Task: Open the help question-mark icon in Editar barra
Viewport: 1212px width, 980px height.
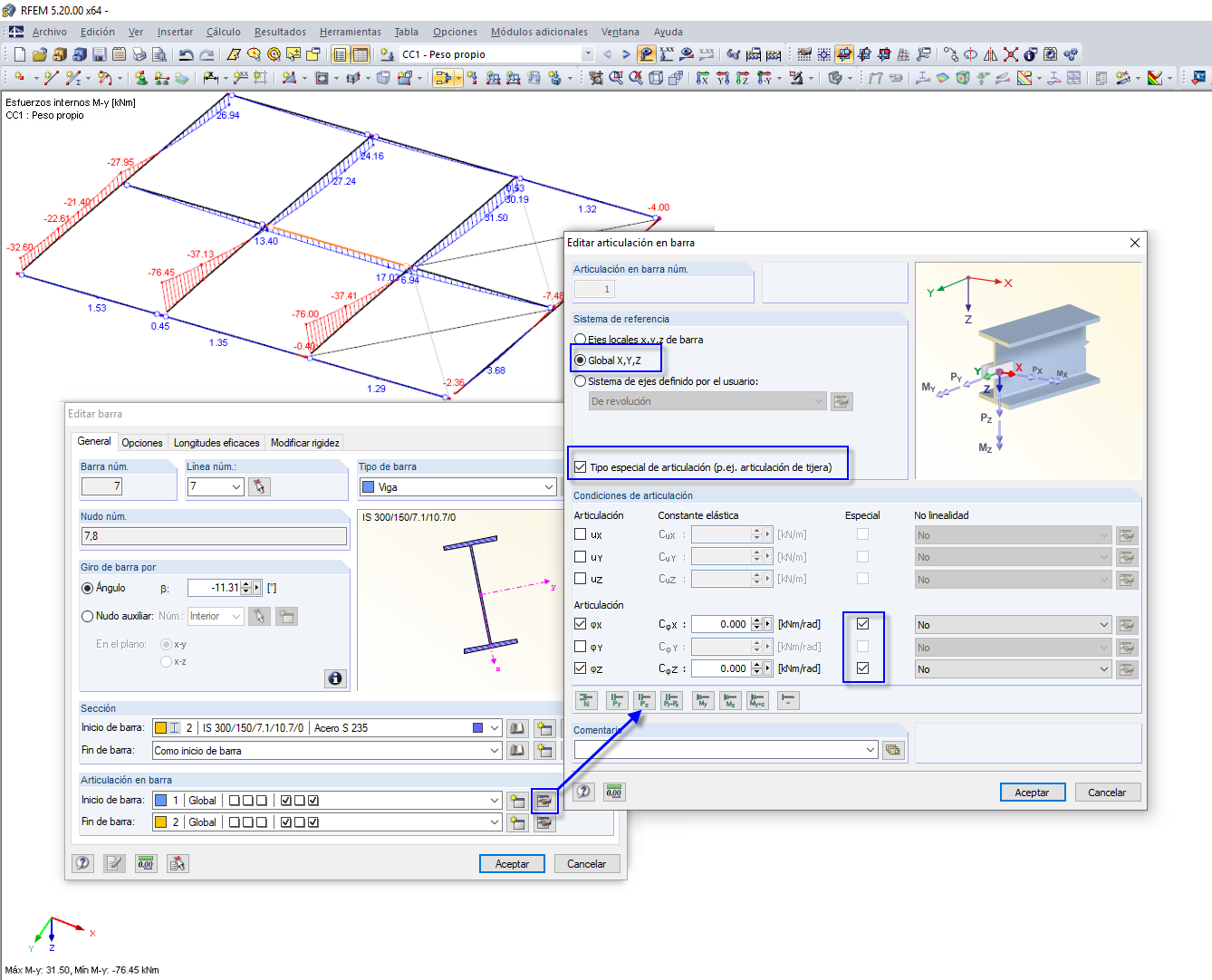Action: point(82,863)
